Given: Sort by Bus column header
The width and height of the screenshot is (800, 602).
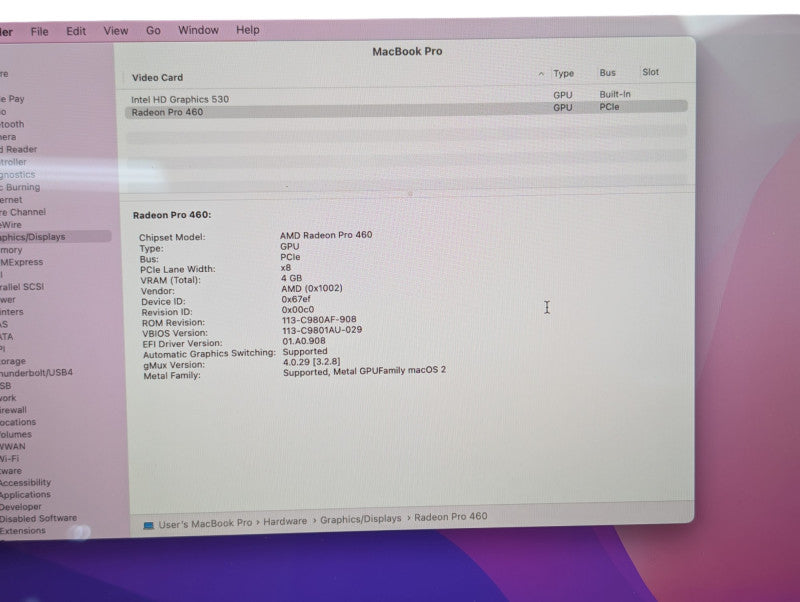Looking at the screenshot, I should point(607,73).
